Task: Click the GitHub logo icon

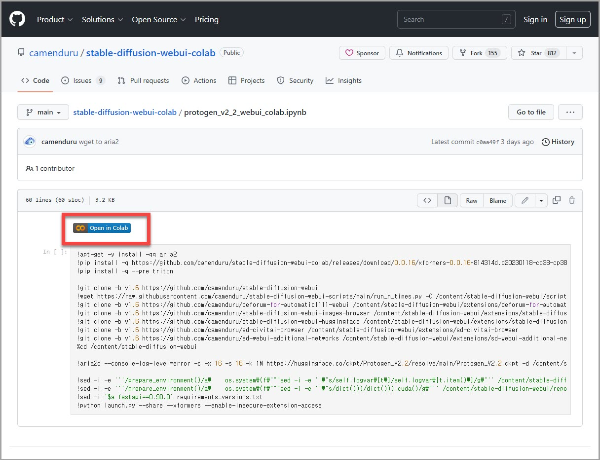Action: pos(17,19)
